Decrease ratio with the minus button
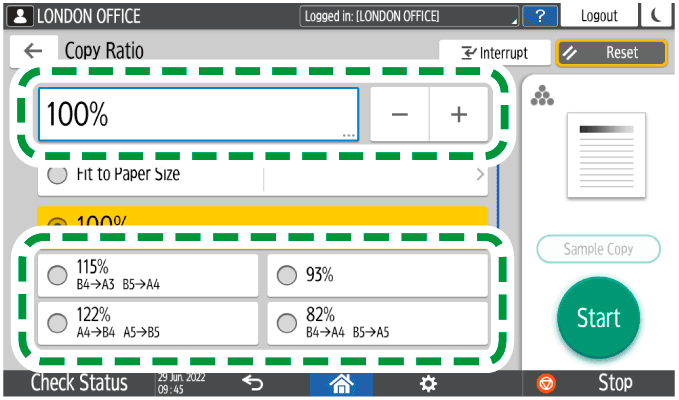This screenshot has width=679, height=400. tap(400, 114)
